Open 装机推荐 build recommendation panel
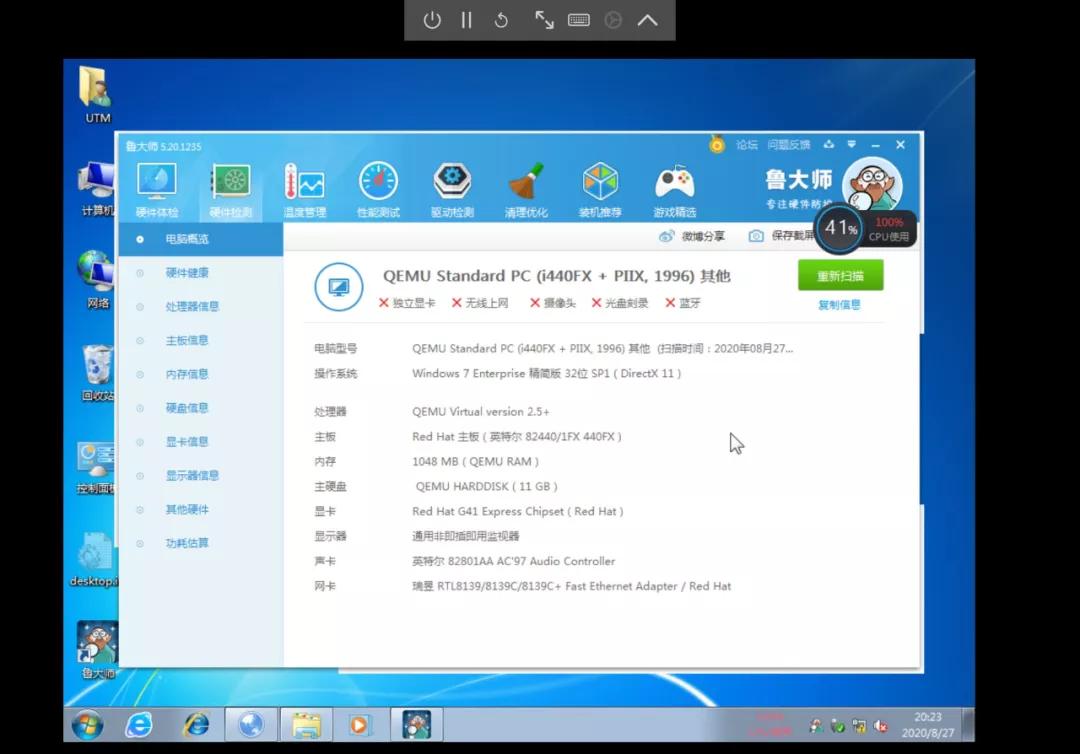The image size is (1080, 754). pos(600,185)
